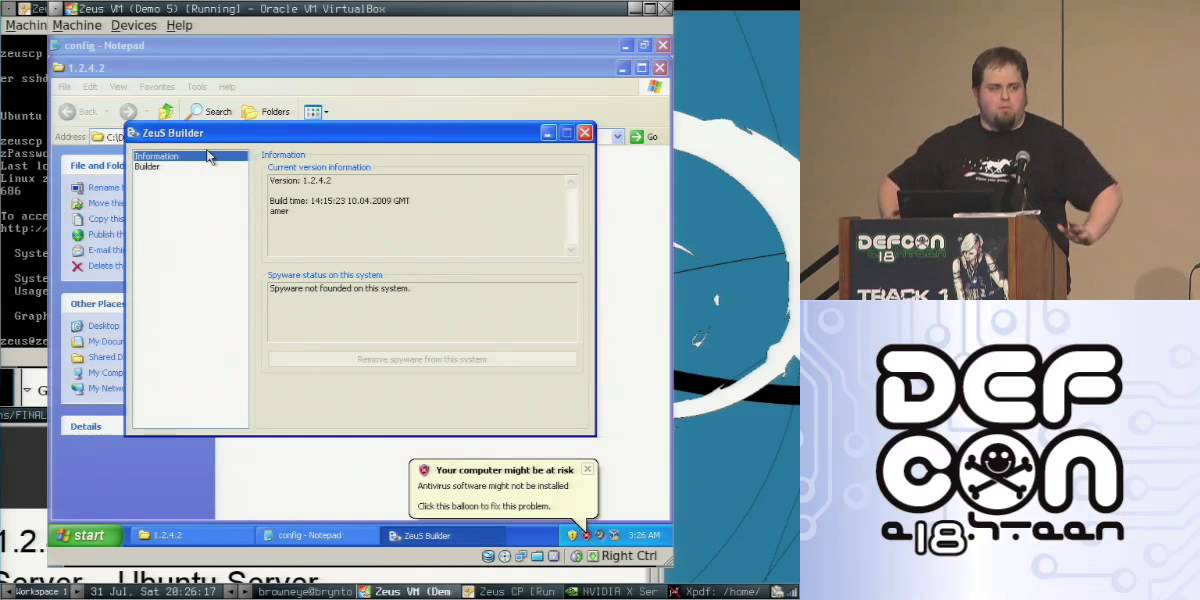Go up one folder level icon
Screen dimensions: 1200x600
(x=166, y=111)
